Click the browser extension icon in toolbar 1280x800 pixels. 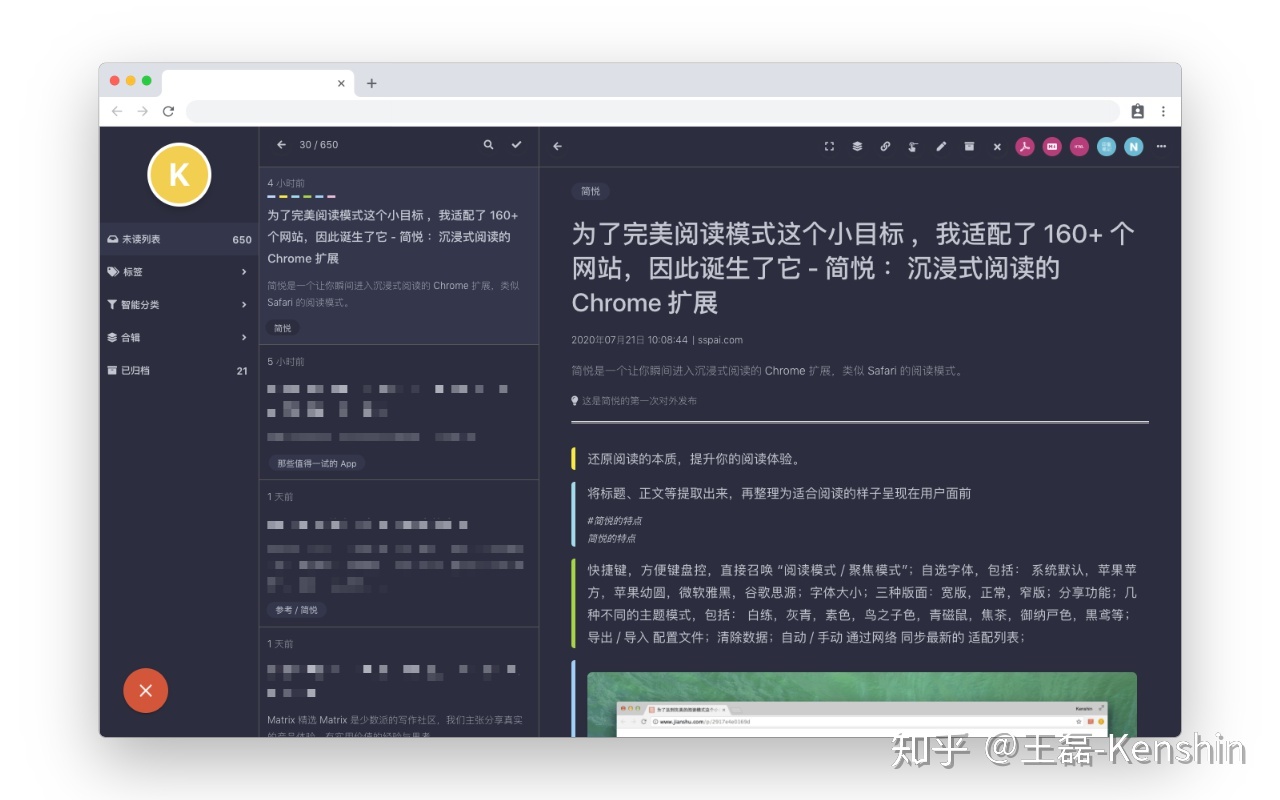(x=1137, y=111)
